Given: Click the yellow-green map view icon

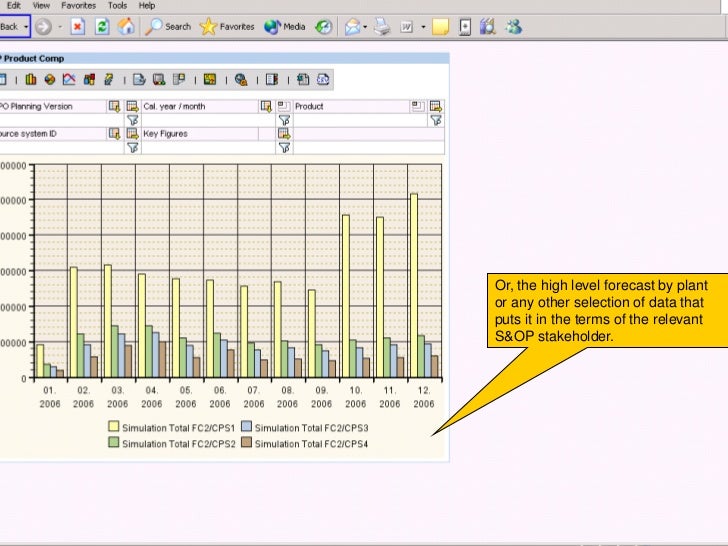Looking at the screenshot, I should pos(210,79).
